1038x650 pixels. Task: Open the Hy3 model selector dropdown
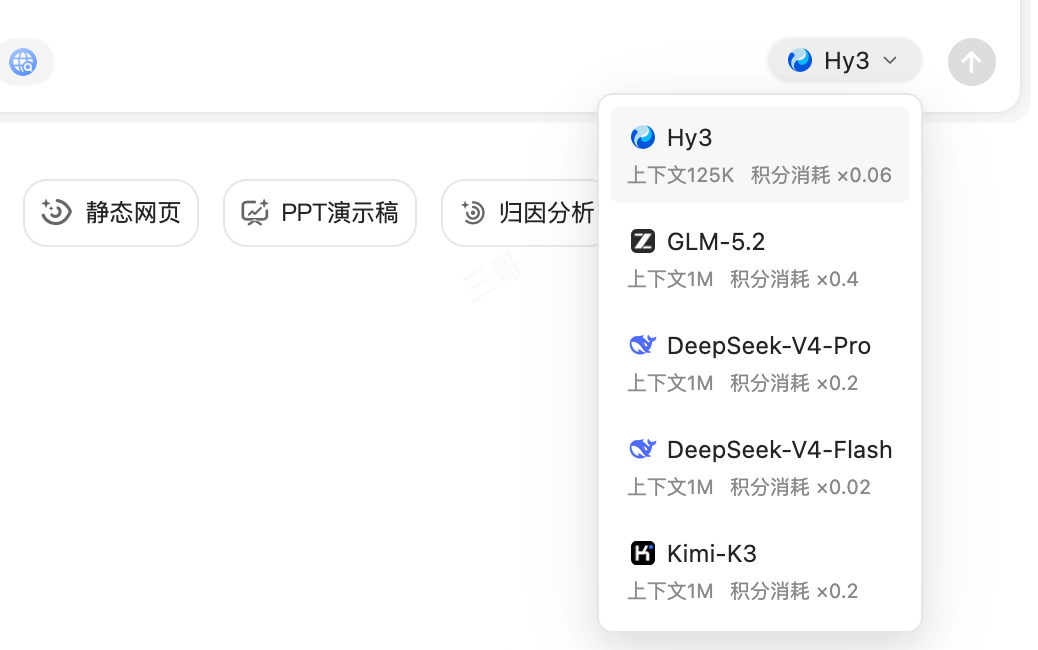[844, 61]
